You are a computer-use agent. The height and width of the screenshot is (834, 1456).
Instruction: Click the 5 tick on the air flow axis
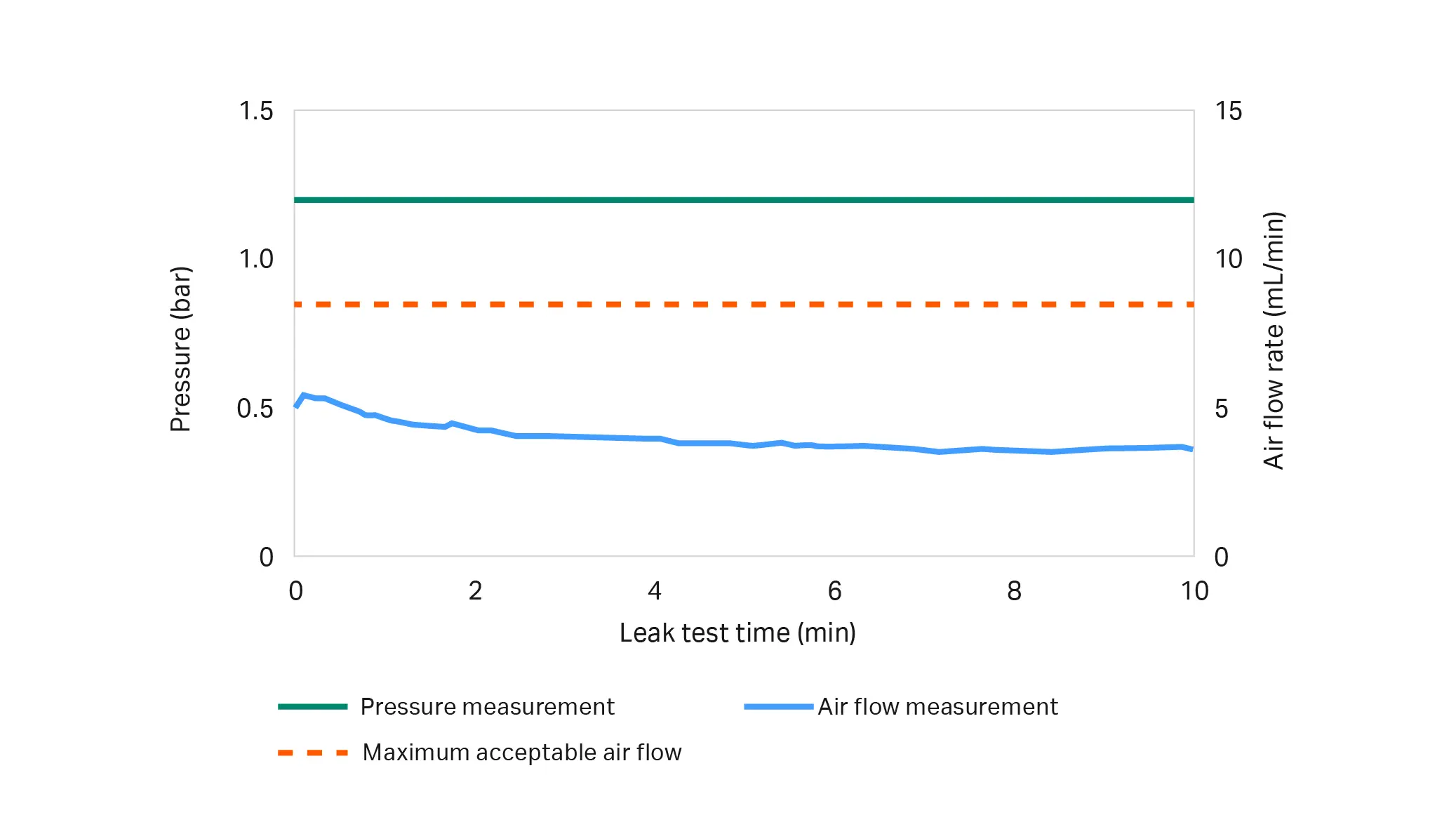point(1222,409)
